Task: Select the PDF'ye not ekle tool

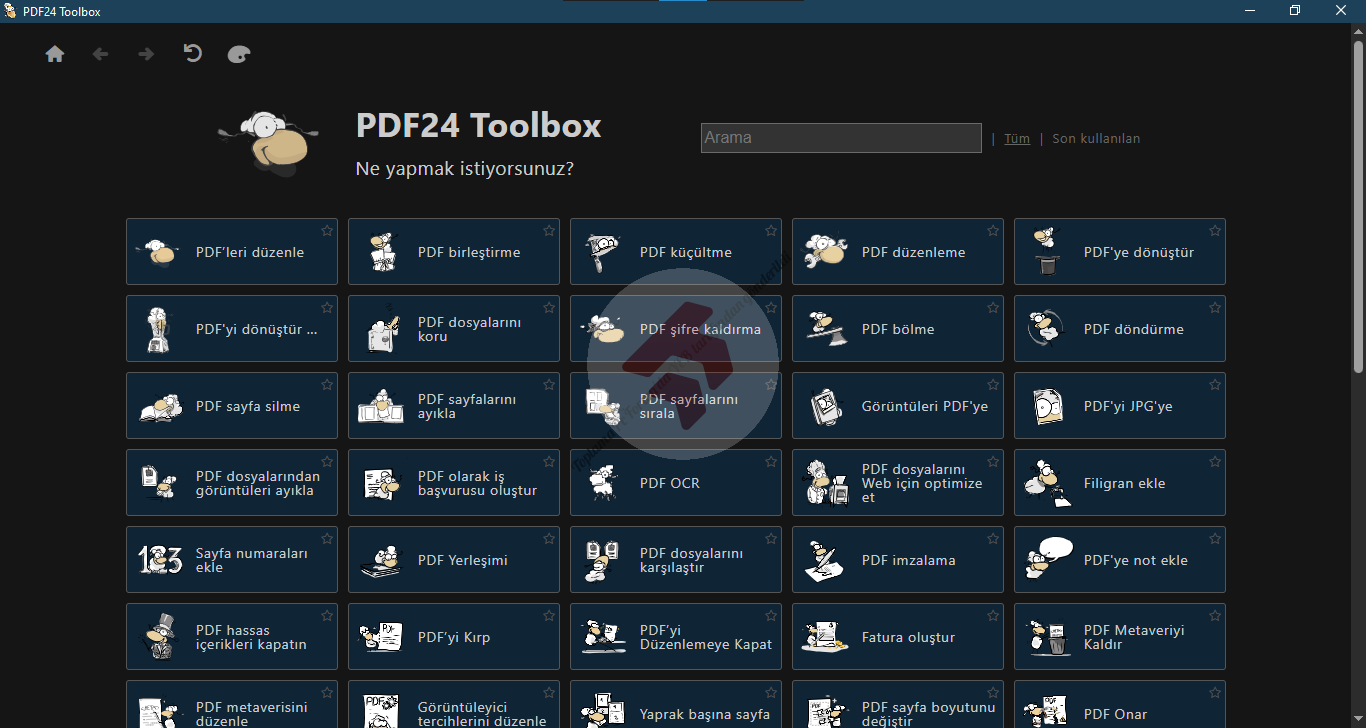Action: (x=1120, y=560)
